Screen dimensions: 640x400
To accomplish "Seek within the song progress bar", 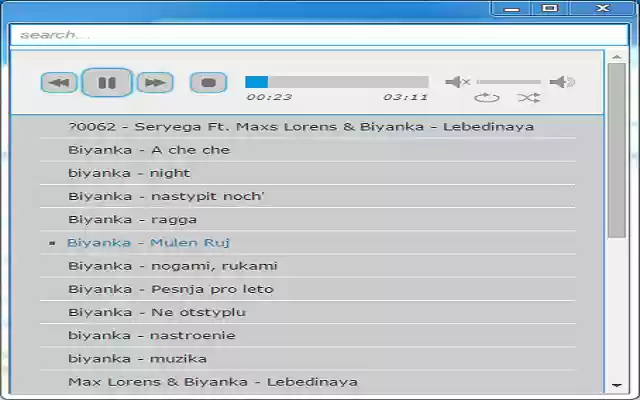I will (x=337, y=82).
